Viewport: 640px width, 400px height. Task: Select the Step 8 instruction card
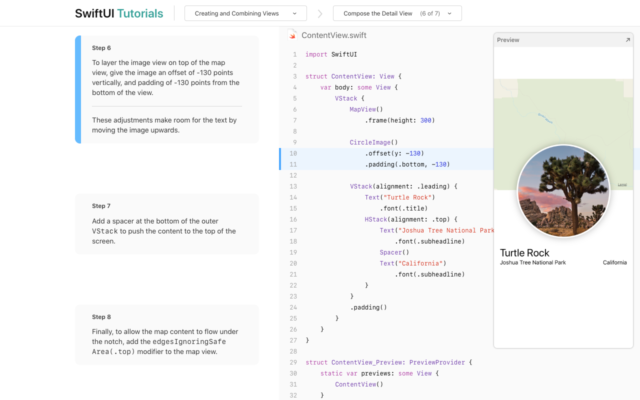167,335
